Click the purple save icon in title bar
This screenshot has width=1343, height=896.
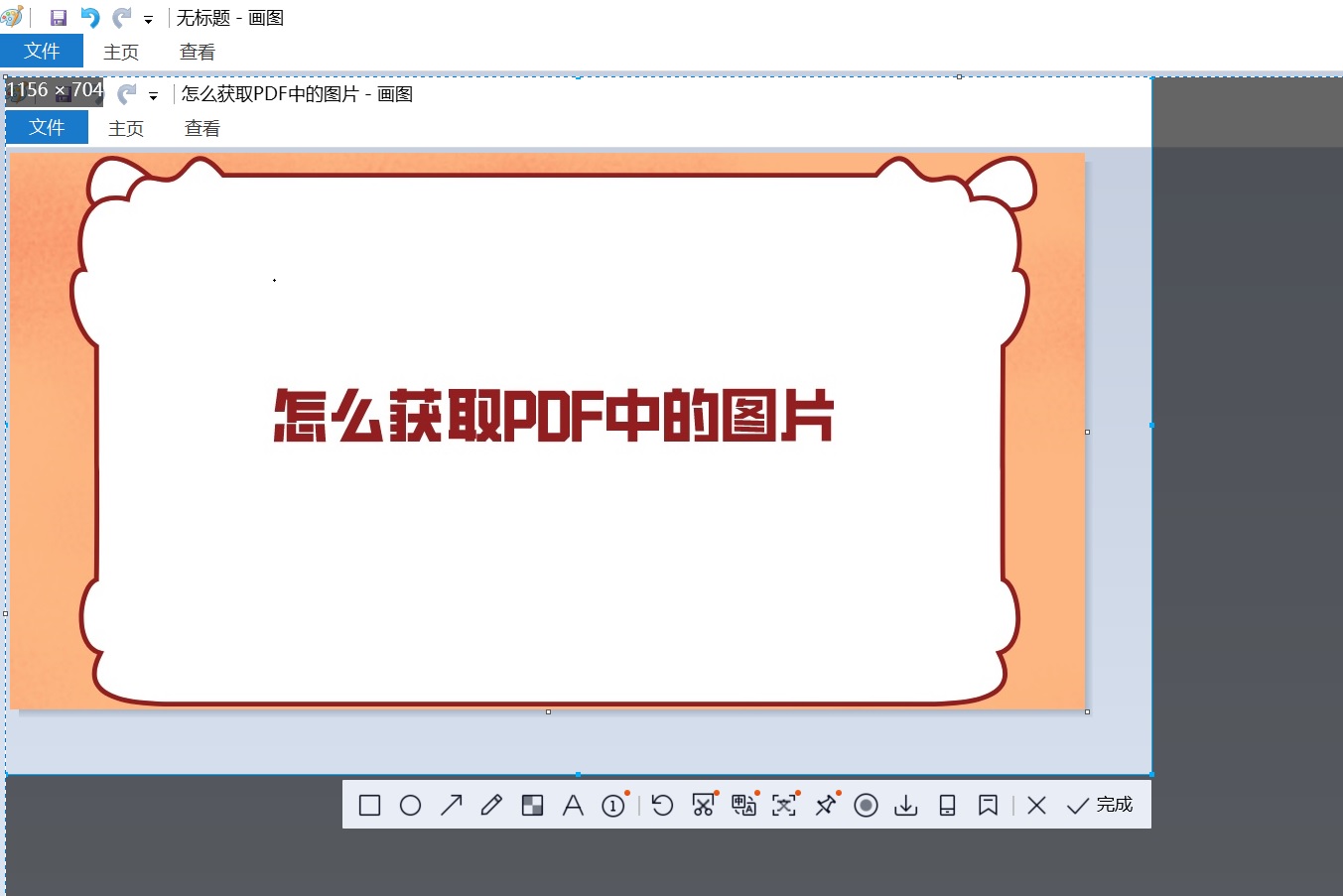coord(59,18)
